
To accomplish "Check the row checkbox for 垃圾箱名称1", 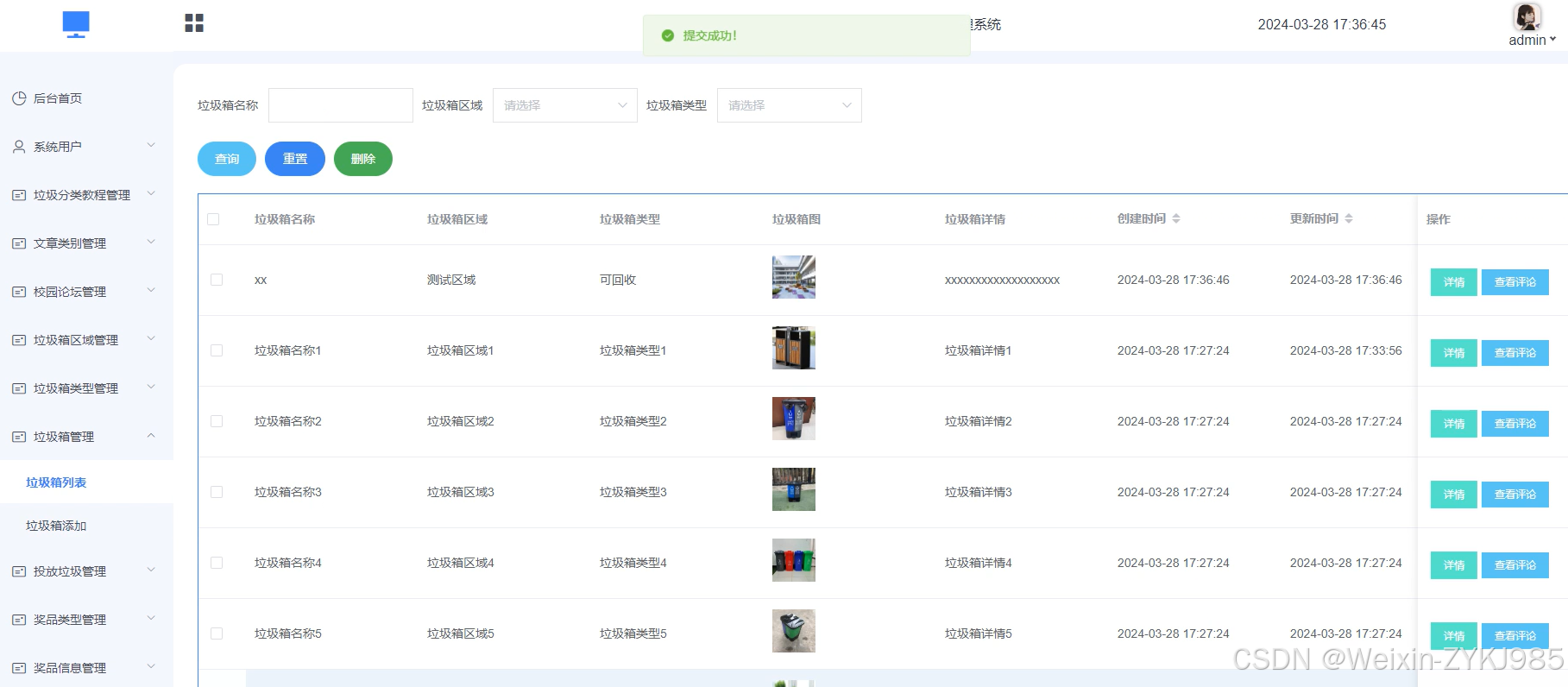I will [x=217, y=350].
